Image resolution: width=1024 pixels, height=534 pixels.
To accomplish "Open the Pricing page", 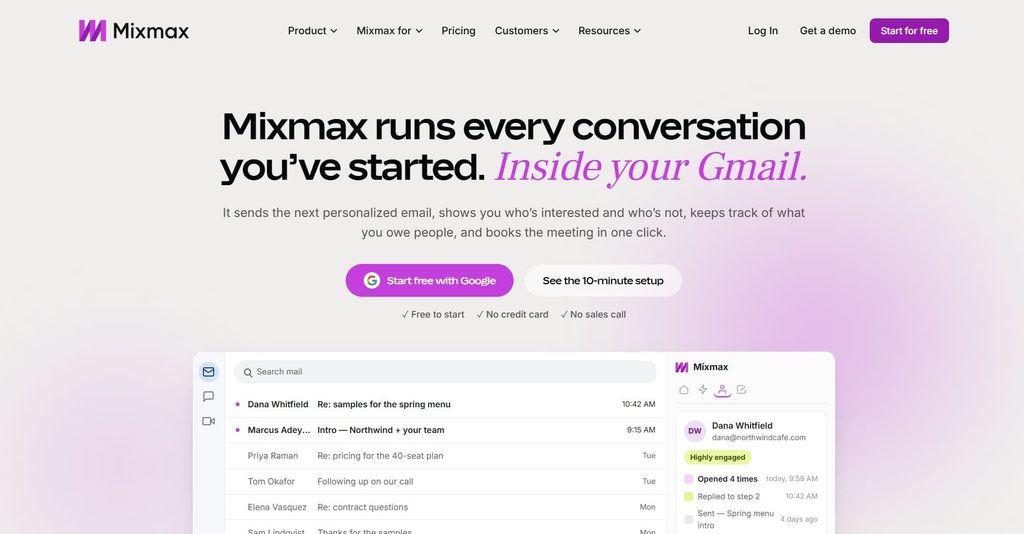I will click(x=458, y=31).
